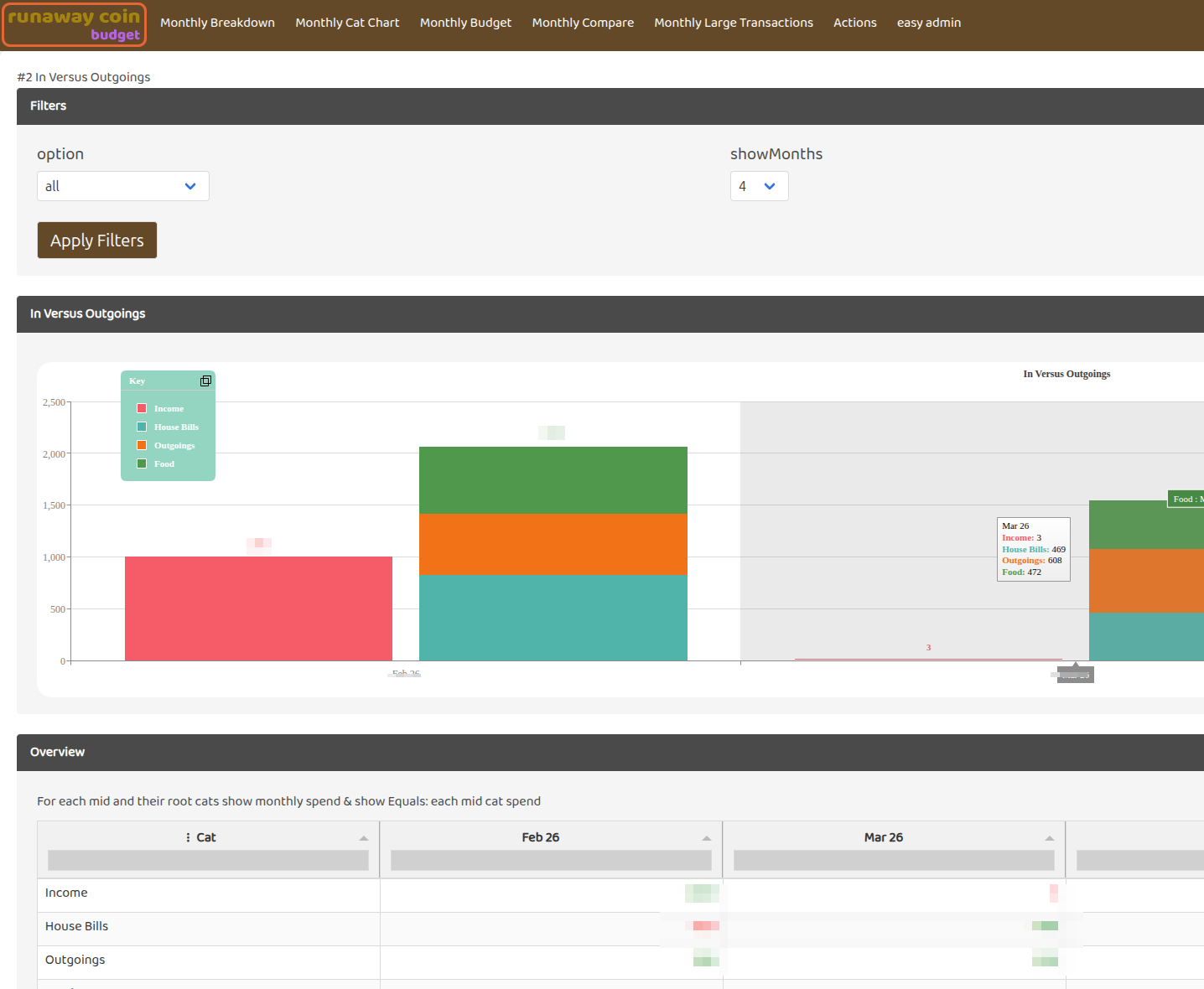Screen dimensions: 1204x989
Task: Click the #2 In Versus Outgoings page title
Action: pyautogui.click(x=84, y=77)
